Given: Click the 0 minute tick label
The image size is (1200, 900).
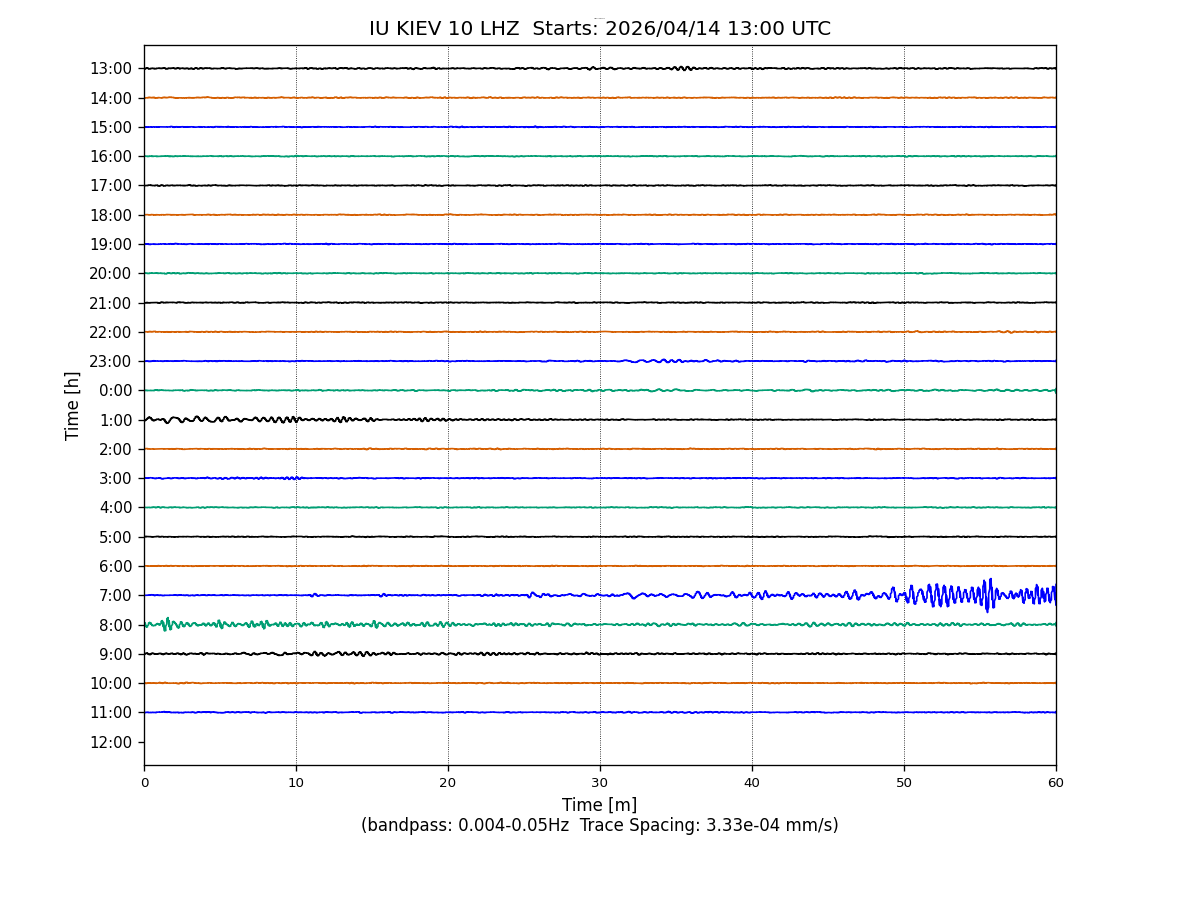Looking at the screenshot, I should (x=144, y=783).
